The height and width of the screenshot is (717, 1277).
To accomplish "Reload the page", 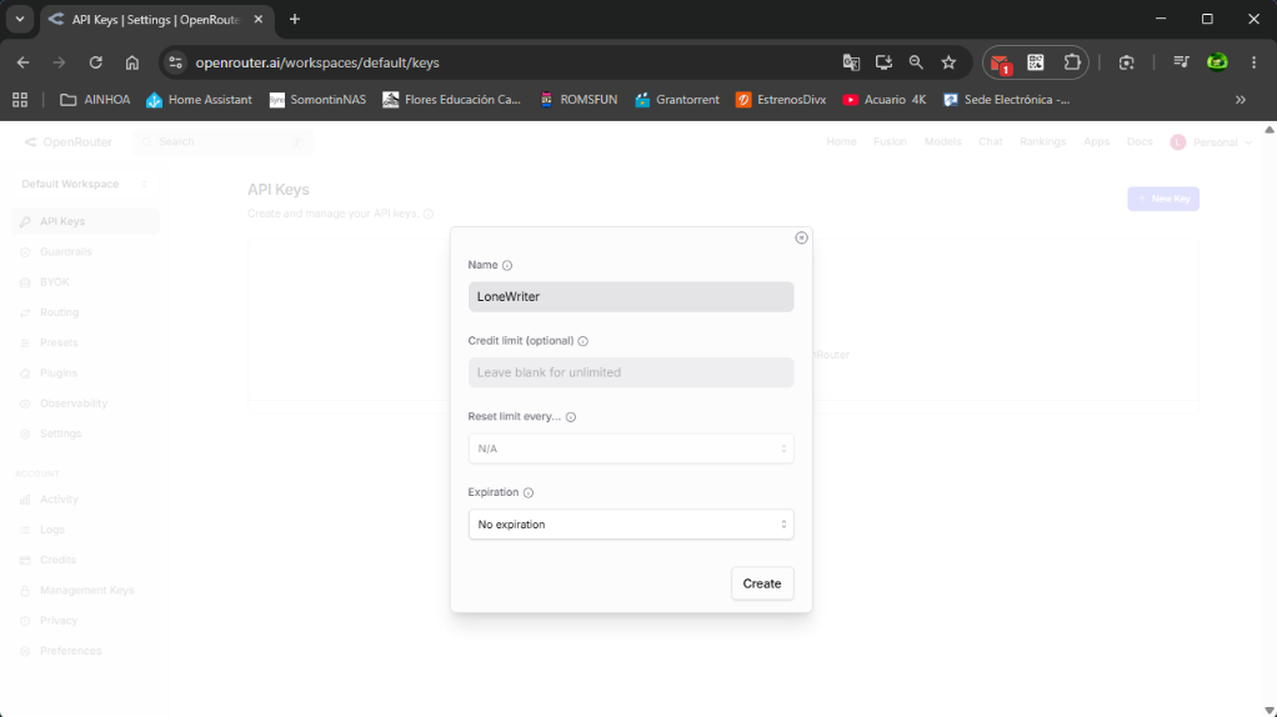I will click(x=96, y=62).
